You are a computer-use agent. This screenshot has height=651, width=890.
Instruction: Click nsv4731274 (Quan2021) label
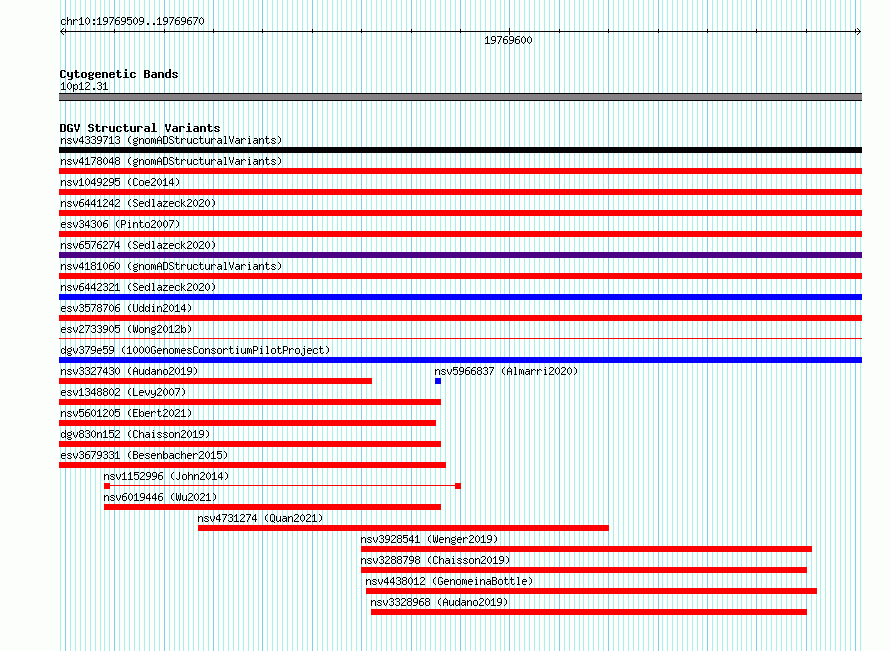[260, 518]
